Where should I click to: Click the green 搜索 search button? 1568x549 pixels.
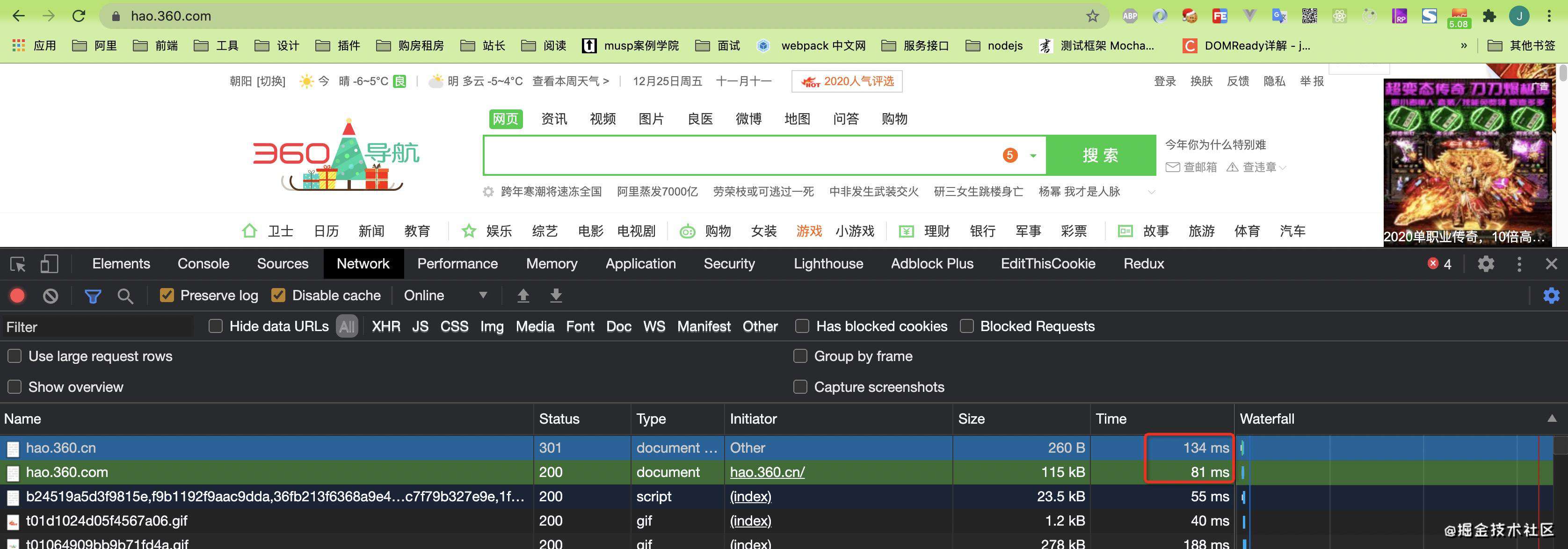[1101, 155]
